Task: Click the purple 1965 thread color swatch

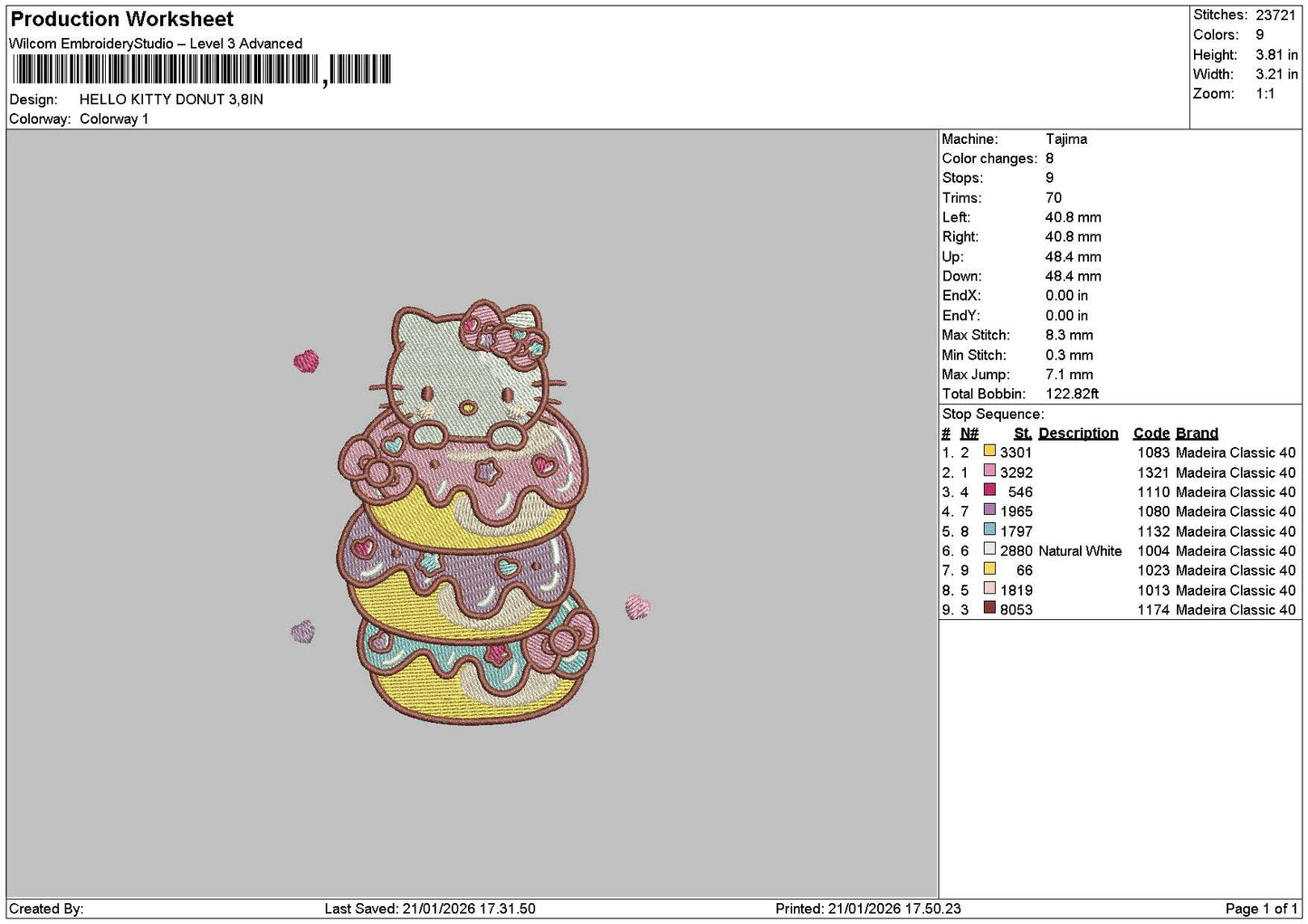Action: point(989,510)
